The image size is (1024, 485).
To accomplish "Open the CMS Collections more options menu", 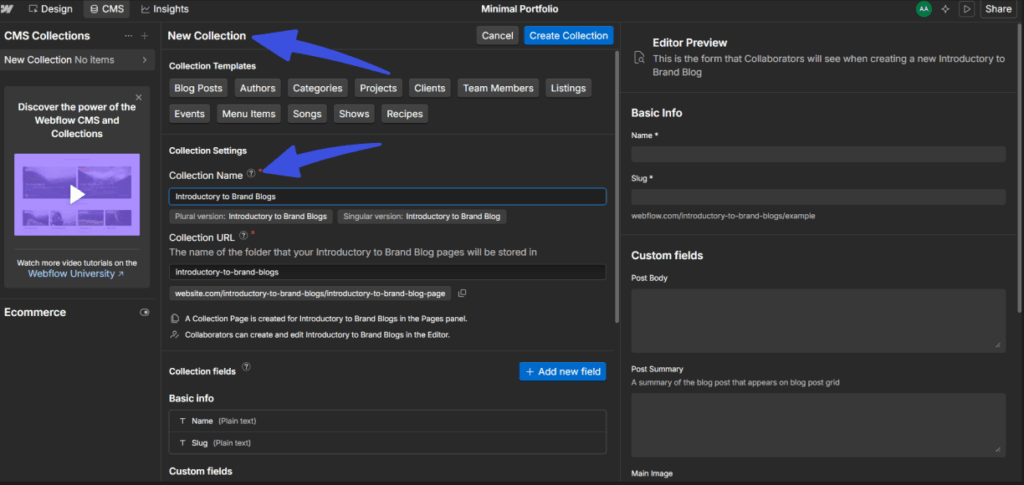I will 128,36.
